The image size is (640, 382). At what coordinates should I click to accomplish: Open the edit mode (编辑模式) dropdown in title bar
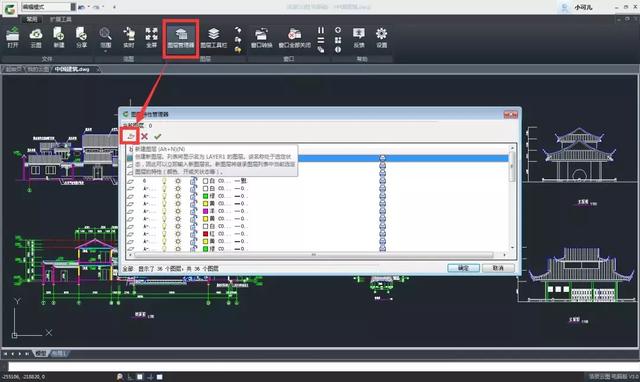(73, 7)
